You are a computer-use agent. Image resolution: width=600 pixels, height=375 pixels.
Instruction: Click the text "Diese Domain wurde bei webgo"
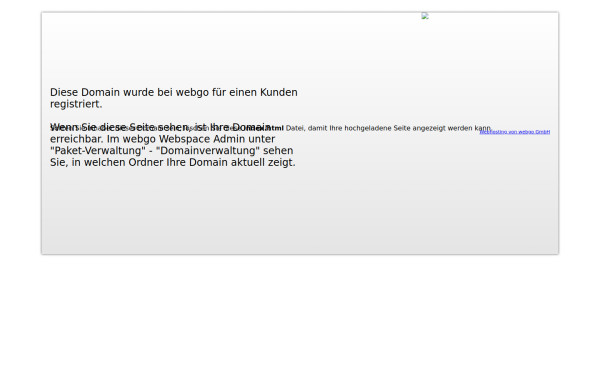point(129,92)
